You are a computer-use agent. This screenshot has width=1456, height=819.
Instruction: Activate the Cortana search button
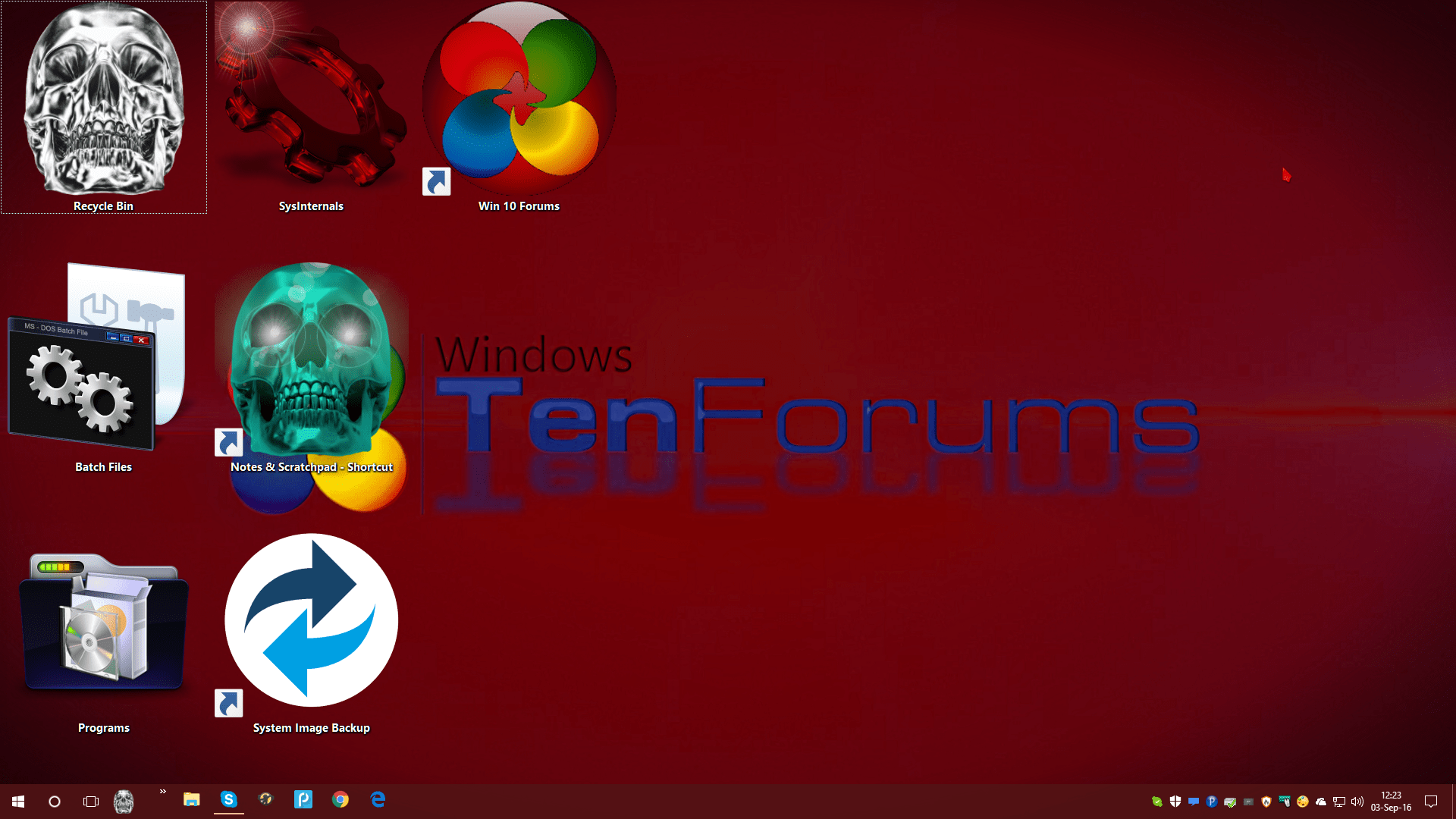pyautogui.click(x=54, y=802)
